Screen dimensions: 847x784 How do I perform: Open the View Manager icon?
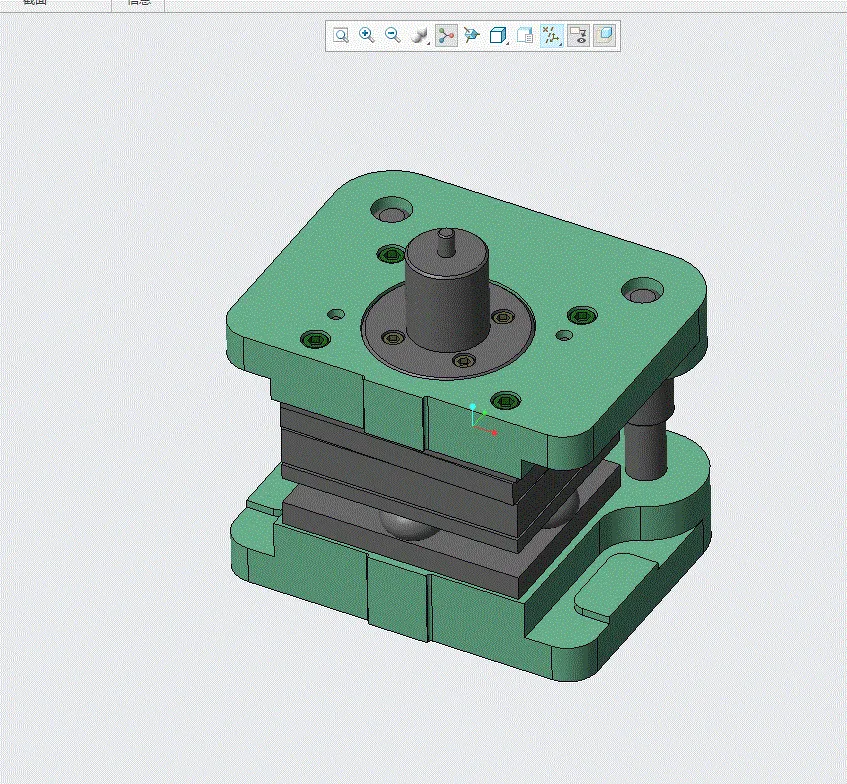(525, 36)
